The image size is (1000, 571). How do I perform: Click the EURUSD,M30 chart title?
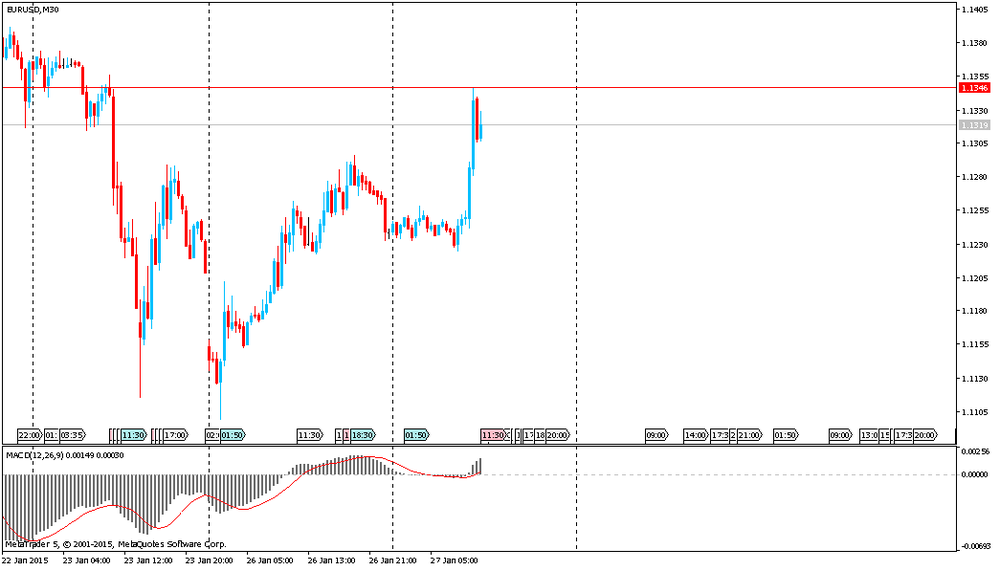coord(33,10)
